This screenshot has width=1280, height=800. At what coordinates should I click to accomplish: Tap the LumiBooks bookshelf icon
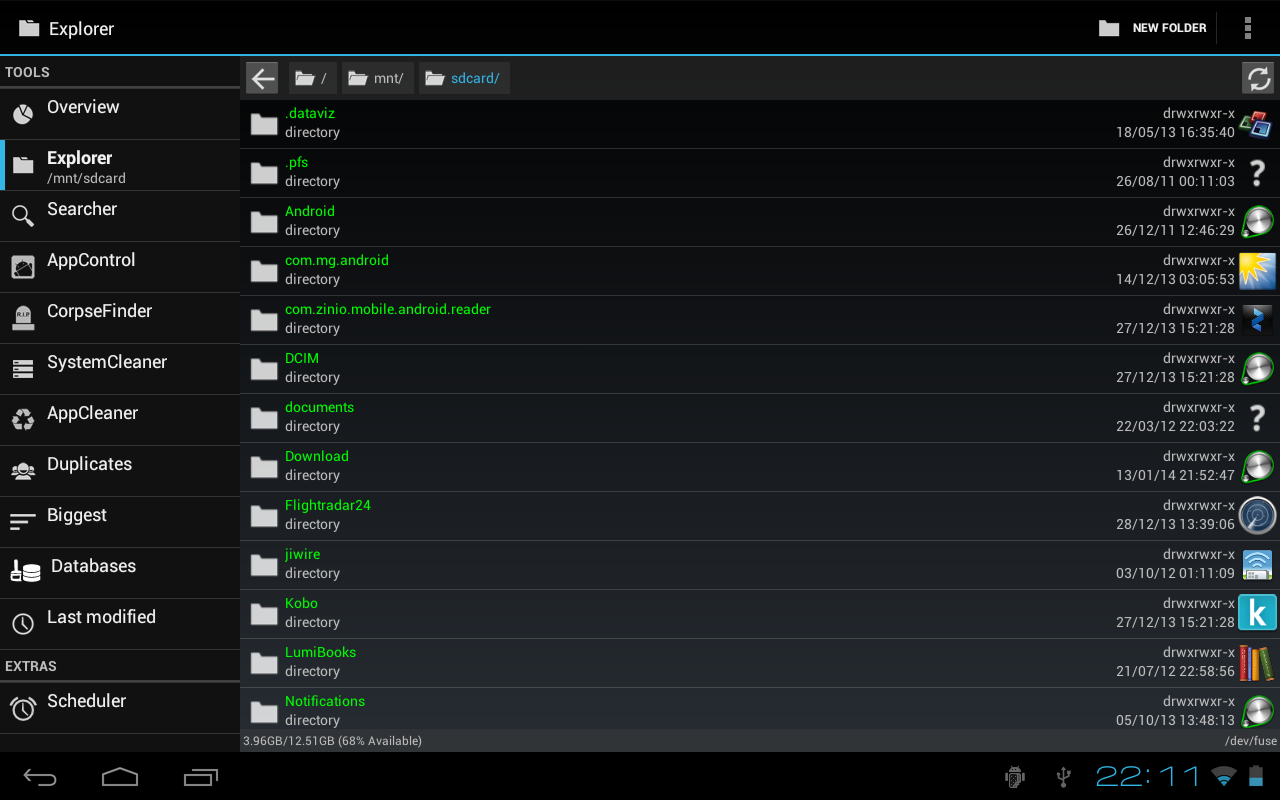[1257, 662]
